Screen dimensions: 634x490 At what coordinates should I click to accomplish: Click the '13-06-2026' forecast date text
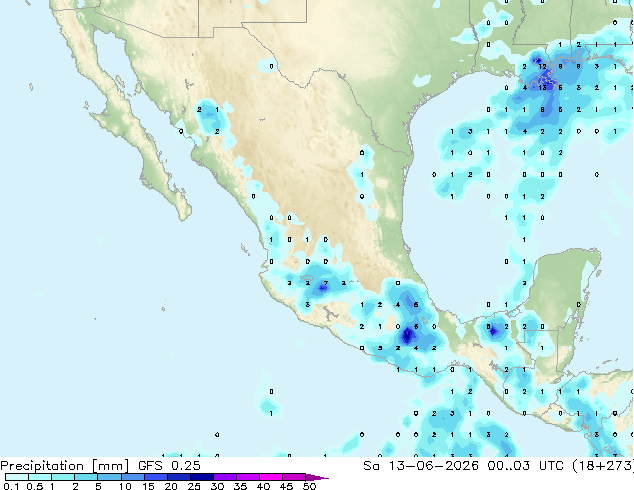[433, 466]
